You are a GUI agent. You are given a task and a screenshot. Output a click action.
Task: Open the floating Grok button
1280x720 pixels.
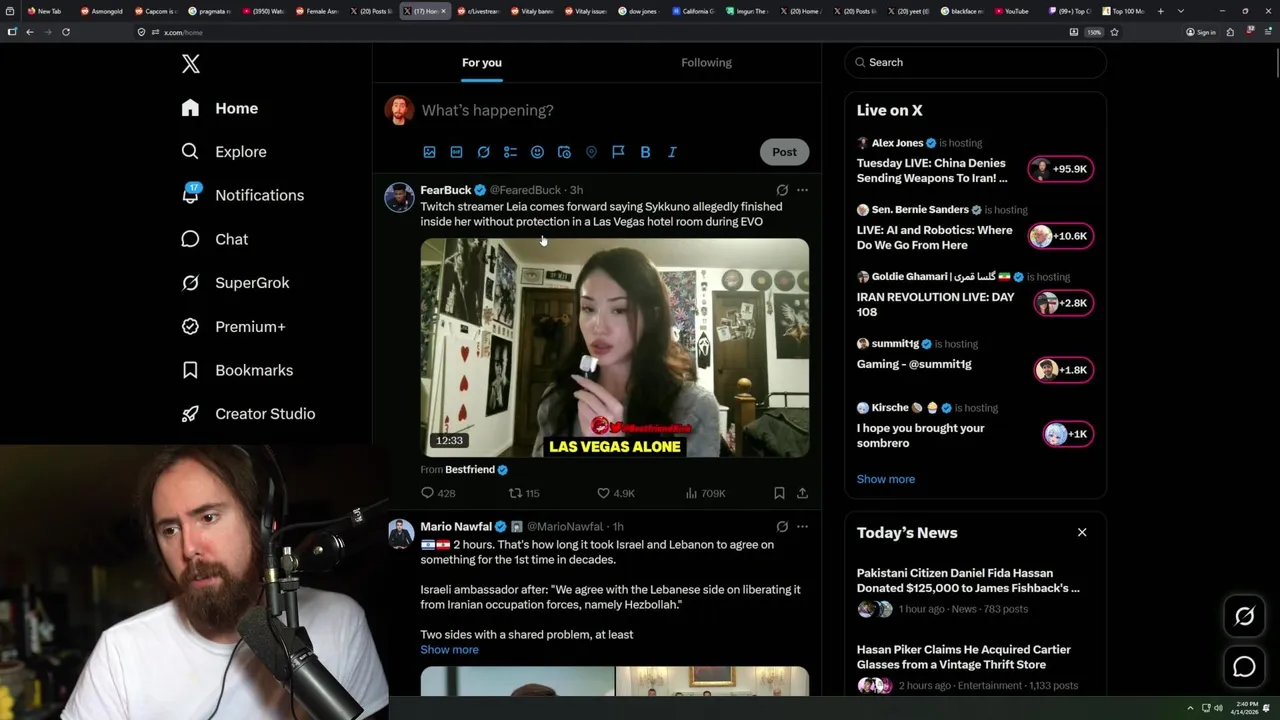pos(1244,617)
